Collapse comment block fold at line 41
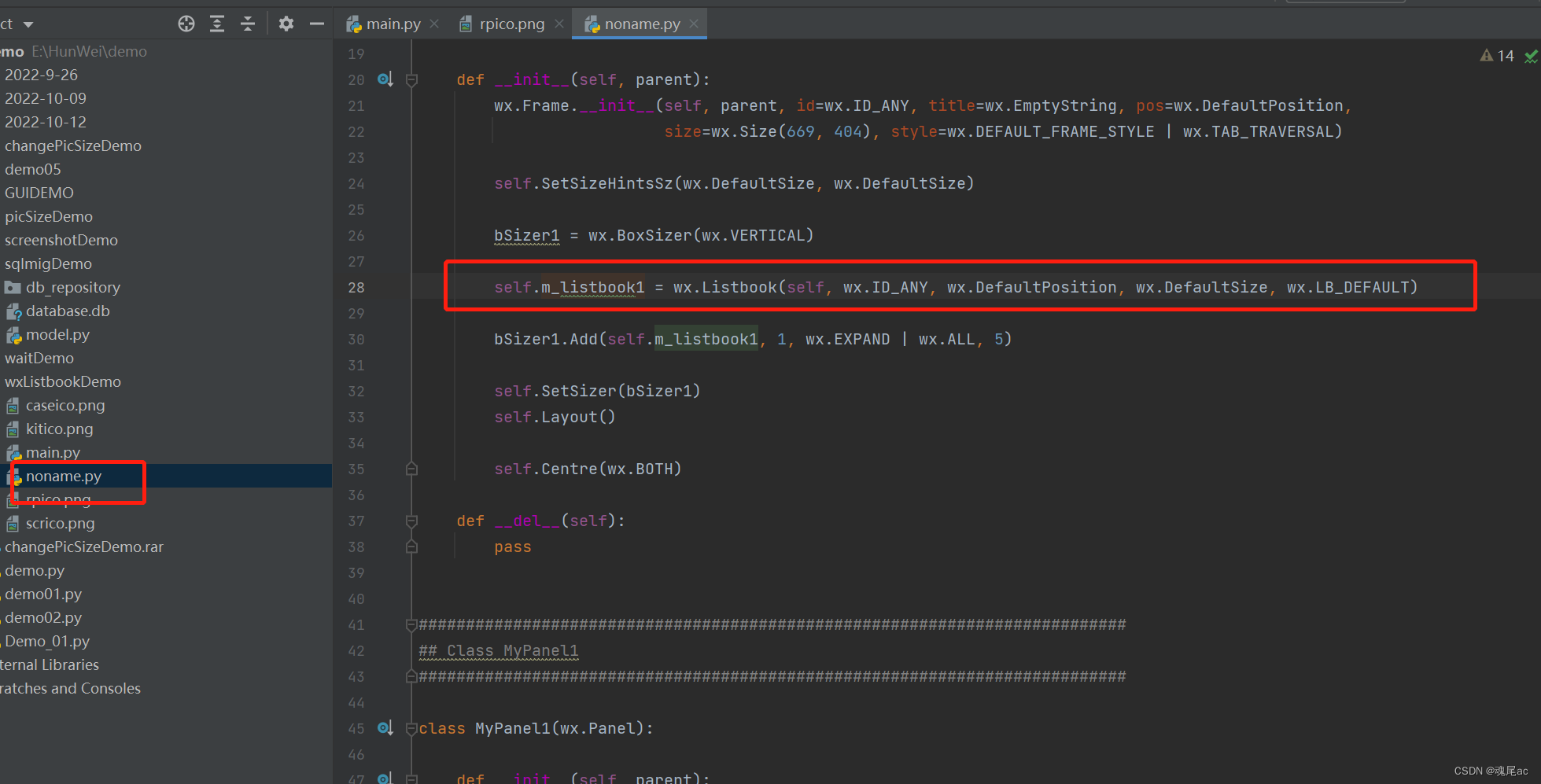Viewport: 1541px width, 784px height. point(411,624)
